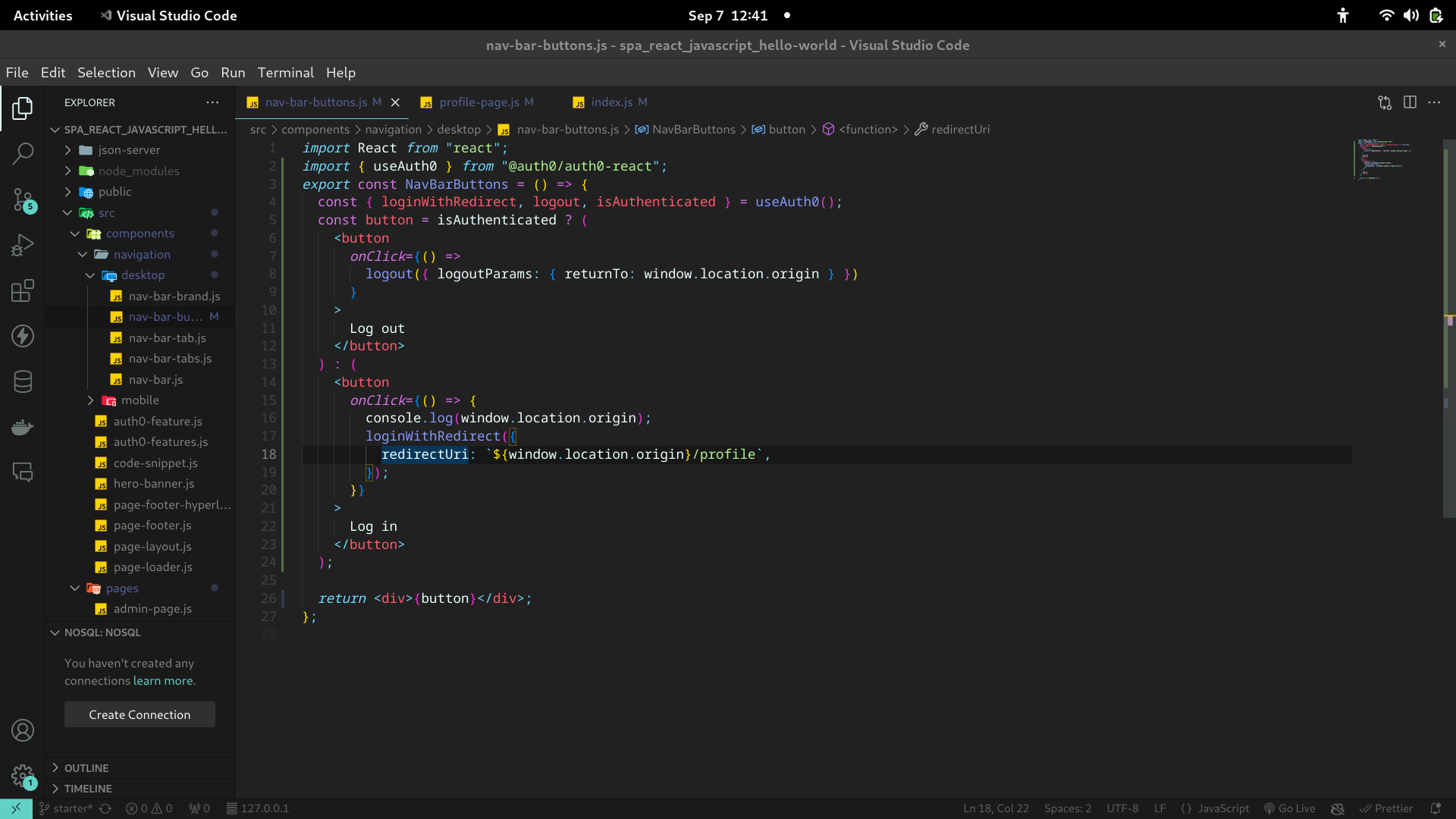The height and width of the screenshot is (819, 1456).
Task: Close the nav-bar-buttons.js tab
Action: pyautogui.click(x=395, y=102)
